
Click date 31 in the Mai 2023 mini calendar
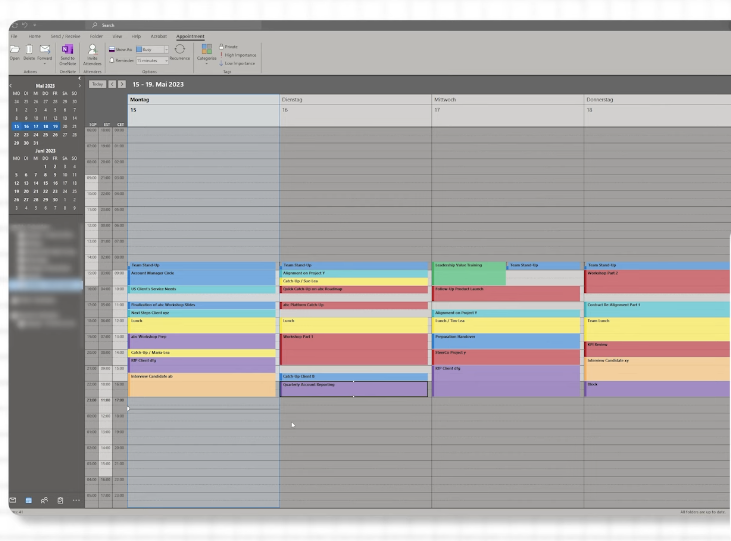click(36, 143)
